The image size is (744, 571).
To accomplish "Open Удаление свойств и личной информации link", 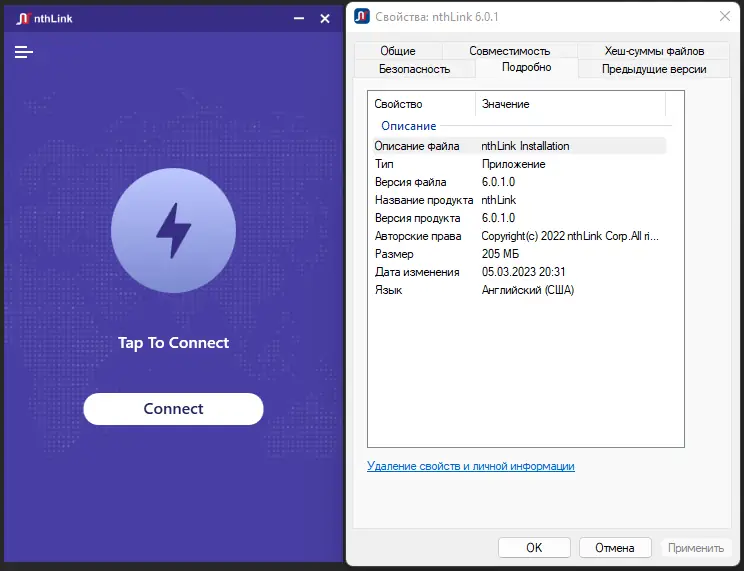I will (x=471, y=466).
